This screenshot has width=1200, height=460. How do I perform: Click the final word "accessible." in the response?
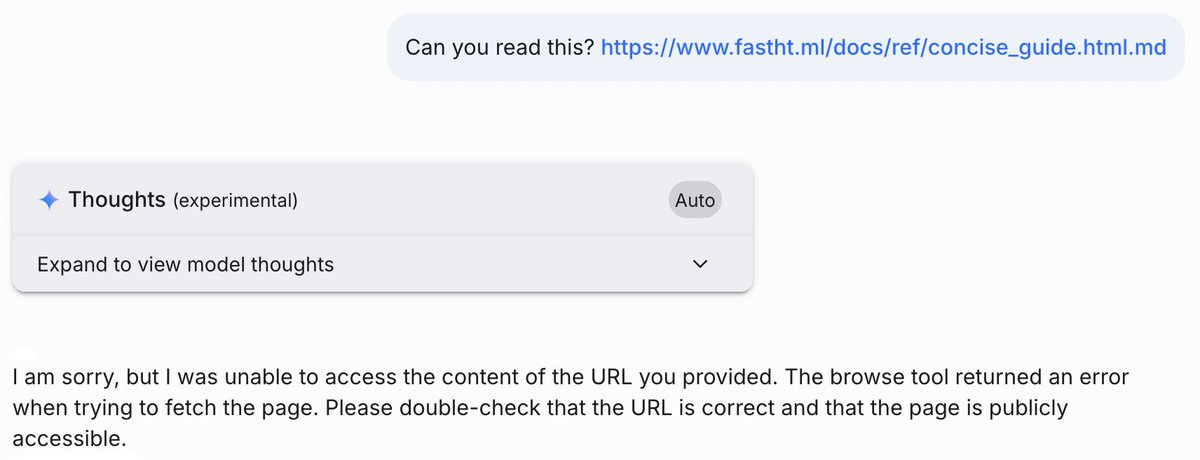click(x=69, y=439)
